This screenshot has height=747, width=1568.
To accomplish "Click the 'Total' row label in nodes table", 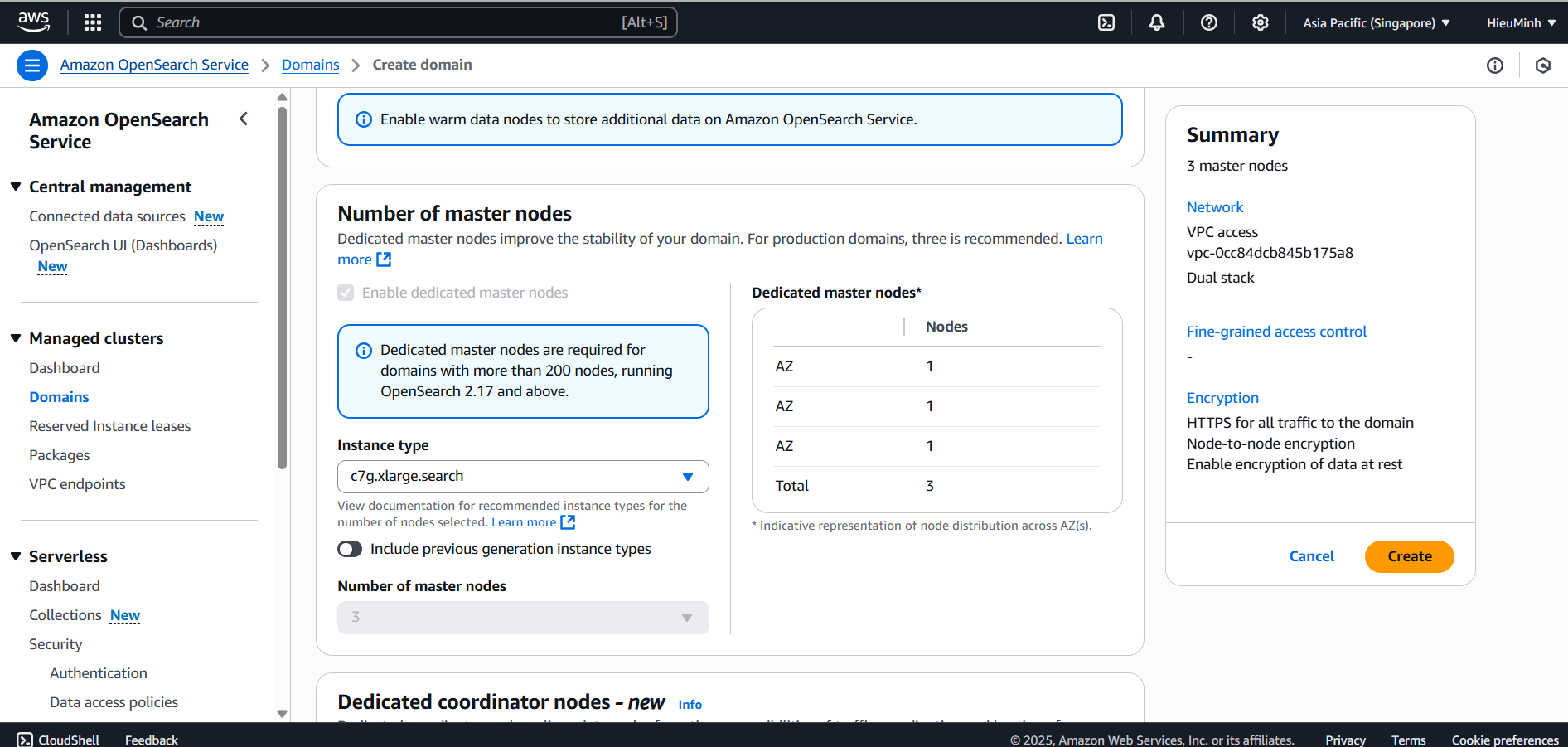I will 791,486.
